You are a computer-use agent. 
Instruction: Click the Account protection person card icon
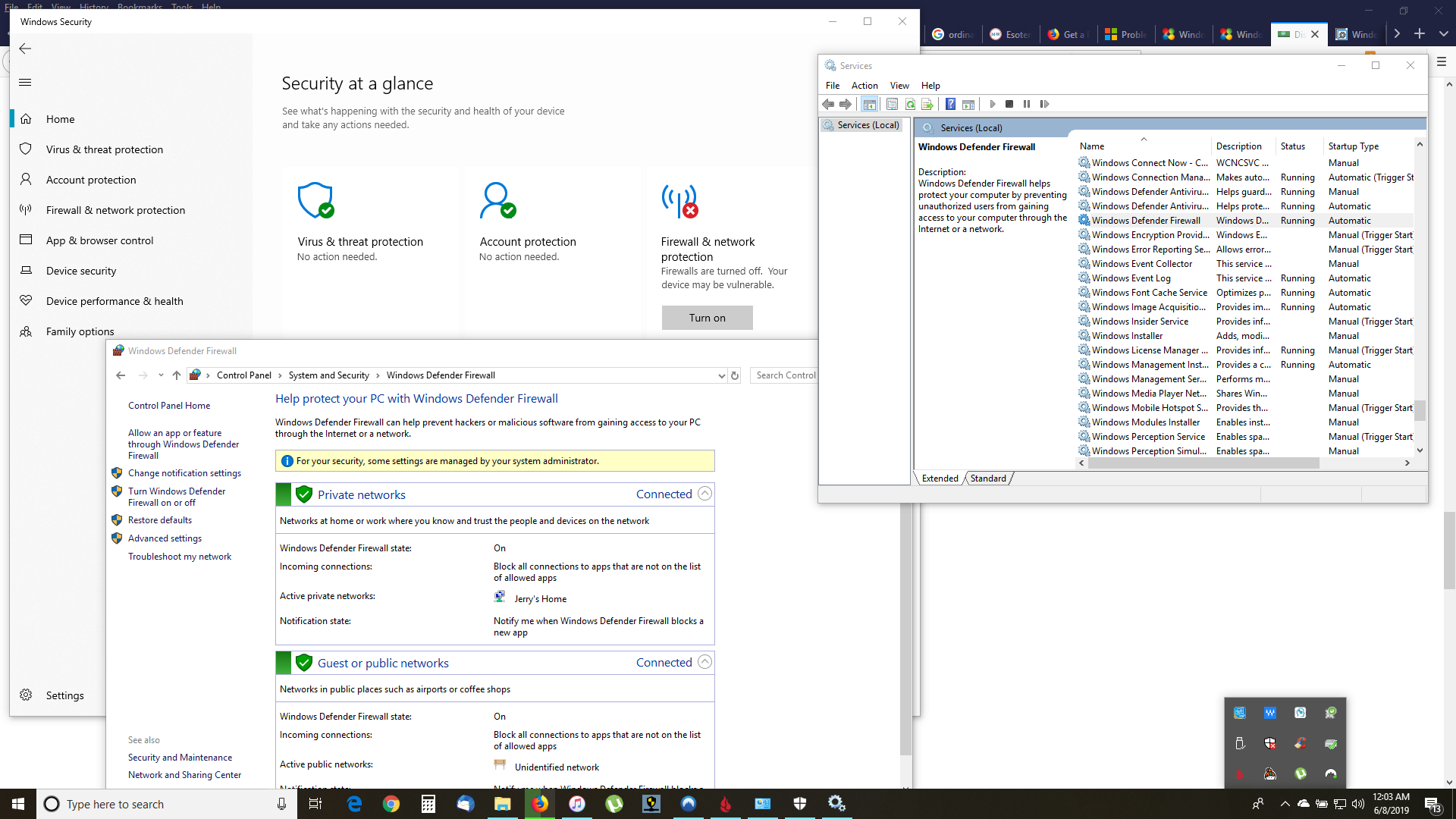pyautogui.click(x=497, y=200)
